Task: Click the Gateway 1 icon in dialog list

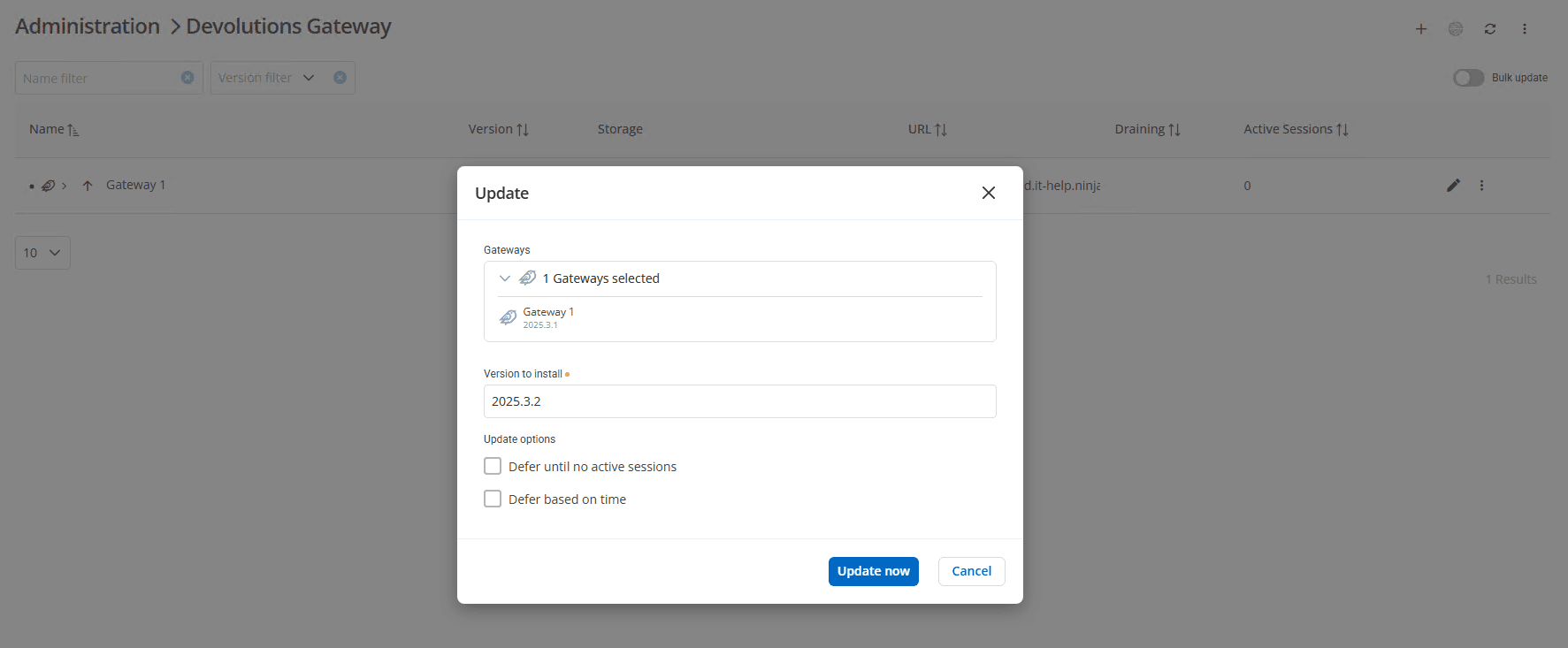Action: 508,317
